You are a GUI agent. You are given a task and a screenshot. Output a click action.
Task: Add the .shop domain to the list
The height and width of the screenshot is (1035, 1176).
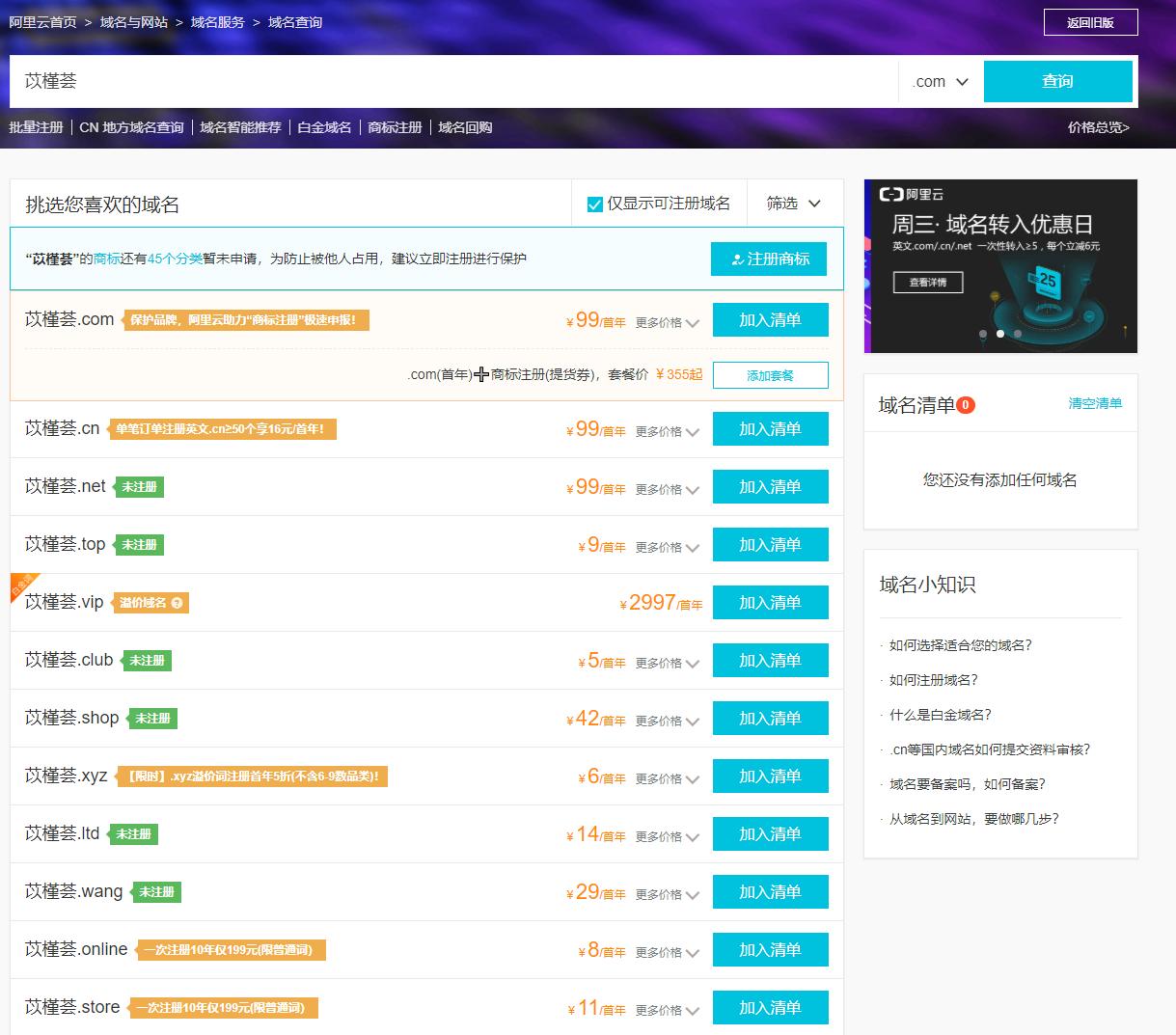[770, 719]
